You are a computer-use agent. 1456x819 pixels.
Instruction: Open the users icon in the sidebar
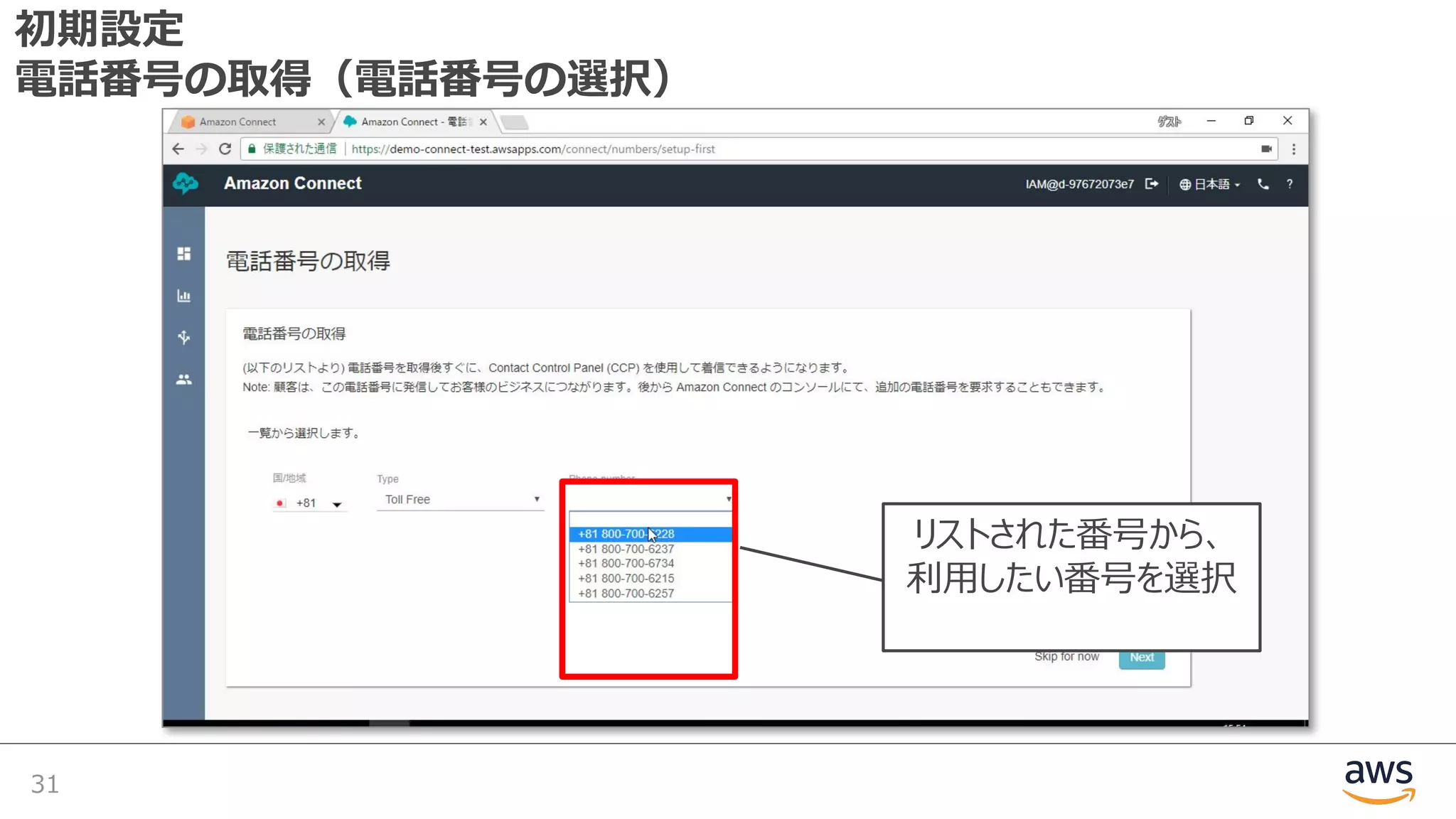click(x=183, y=380)
